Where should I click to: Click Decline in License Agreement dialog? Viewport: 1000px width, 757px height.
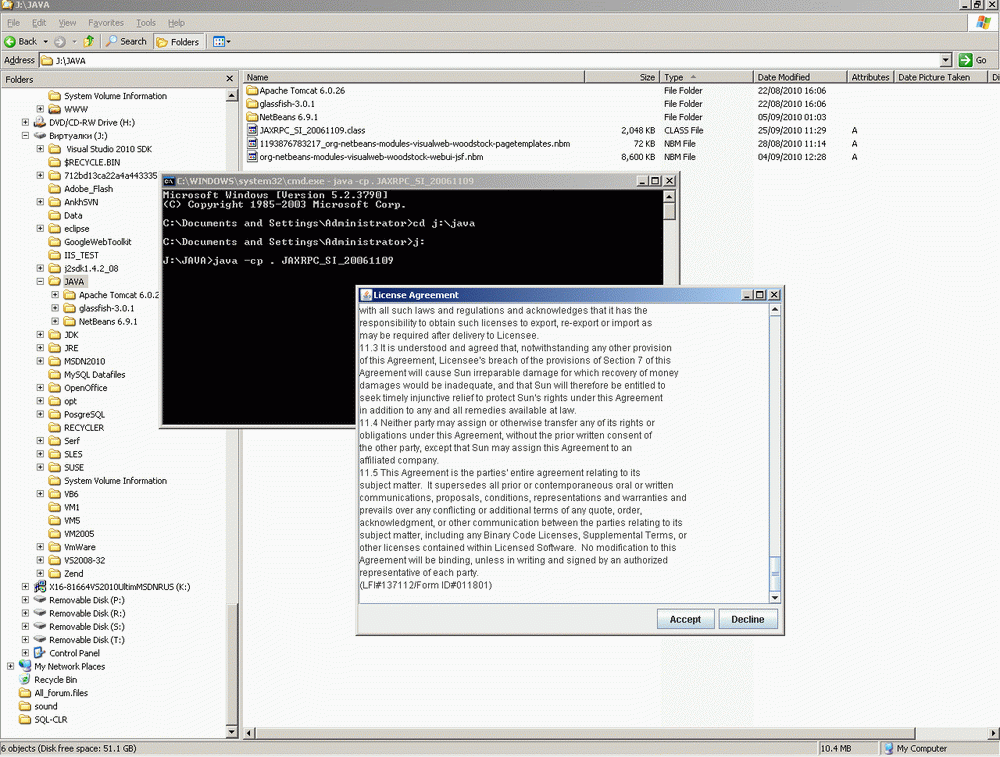[x=747, y=619]
